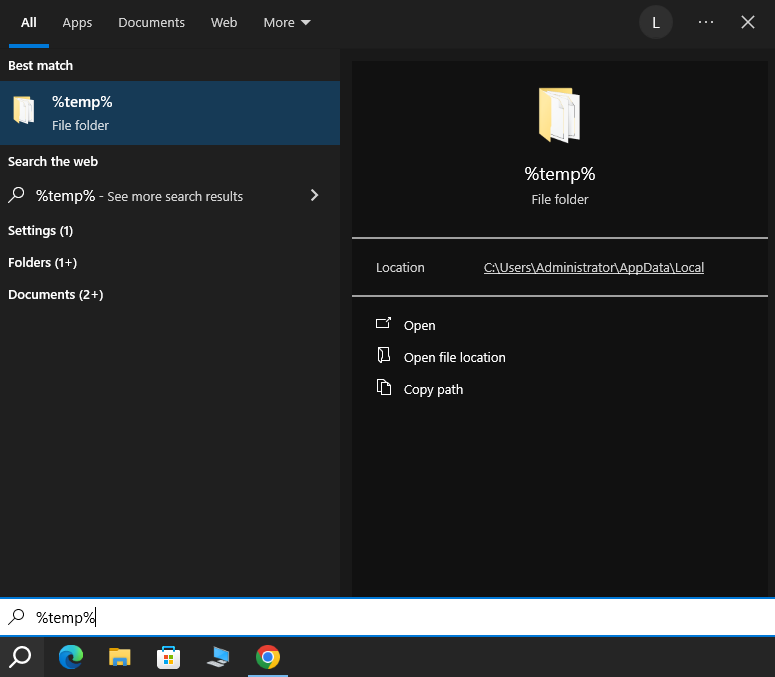775x677 pixels.
Task: Expand the Settings (1) results group
Action: (x=41, y=230)
